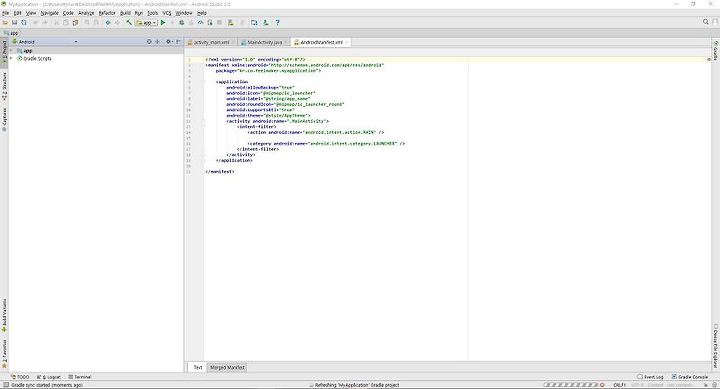Open the run configuration app dropdown
Screen dimensions: 720x389
146,22
